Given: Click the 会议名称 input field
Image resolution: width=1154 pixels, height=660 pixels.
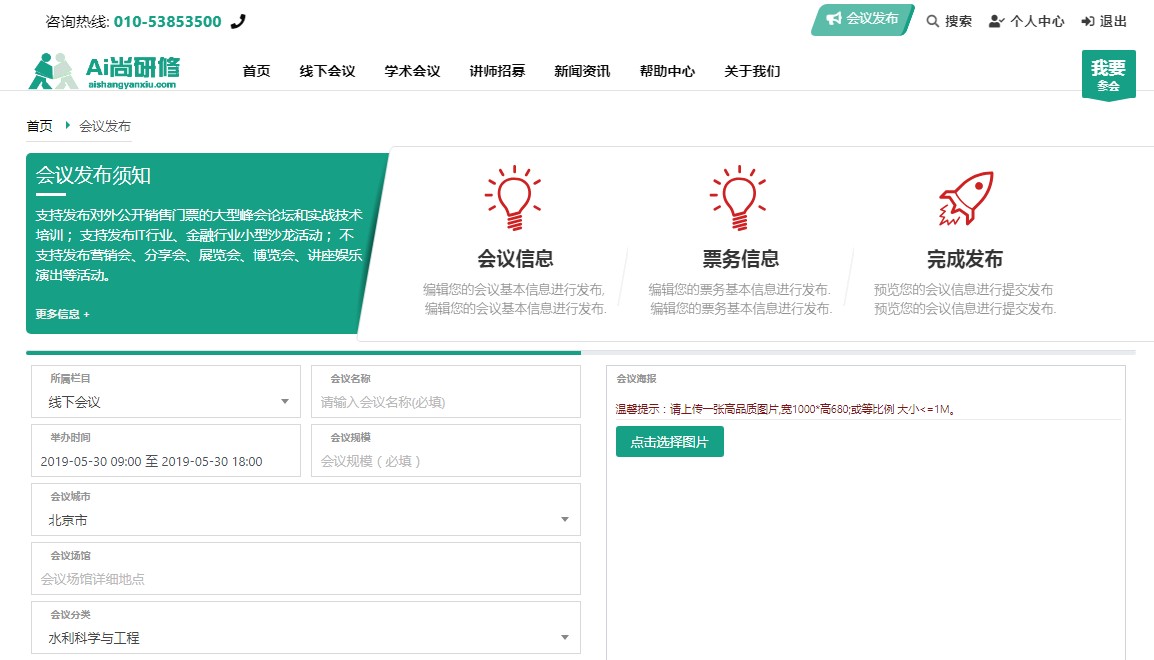Looking at the screenshot, I should pos(446,402).
